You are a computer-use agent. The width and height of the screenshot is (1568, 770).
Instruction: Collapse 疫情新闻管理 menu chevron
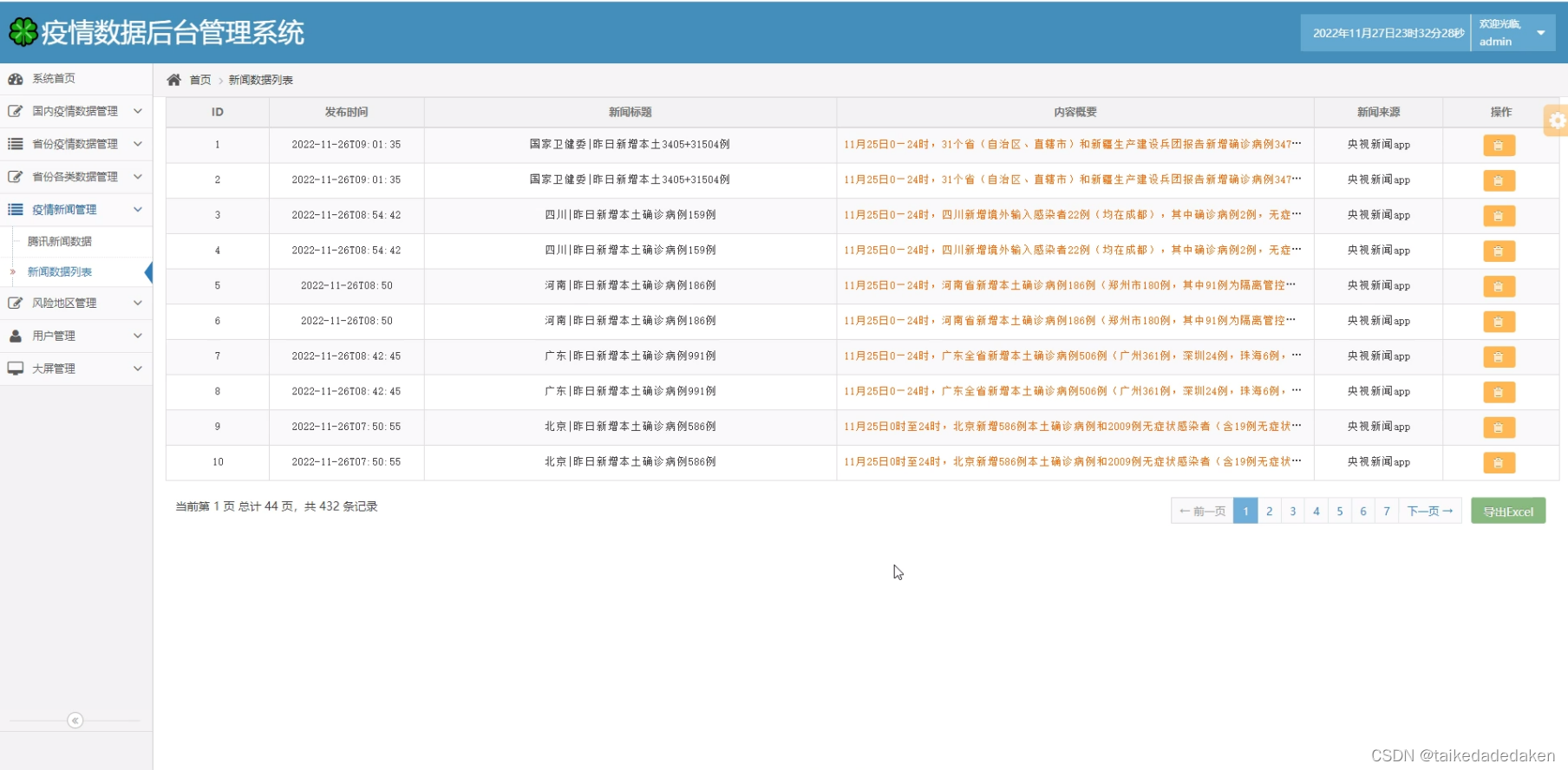pyautogui.click(x=138, y=210)
